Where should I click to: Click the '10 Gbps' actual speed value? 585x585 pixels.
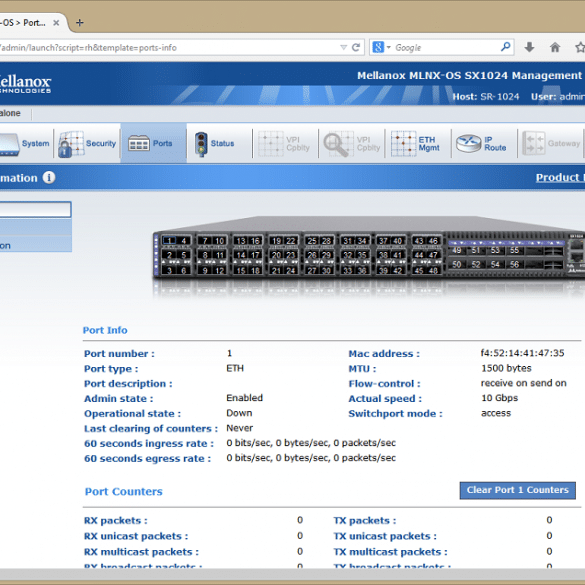click(x=500, y=398)
